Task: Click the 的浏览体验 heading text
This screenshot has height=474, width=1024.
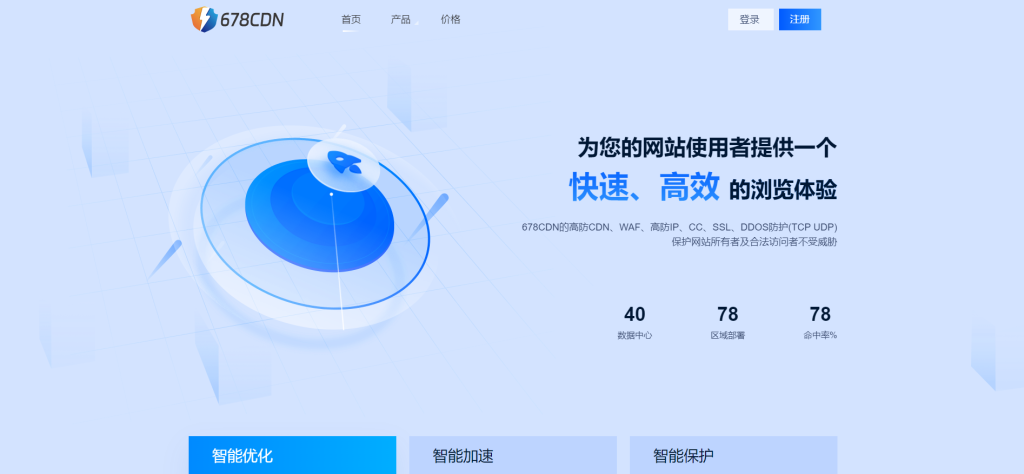Action: 782,189
